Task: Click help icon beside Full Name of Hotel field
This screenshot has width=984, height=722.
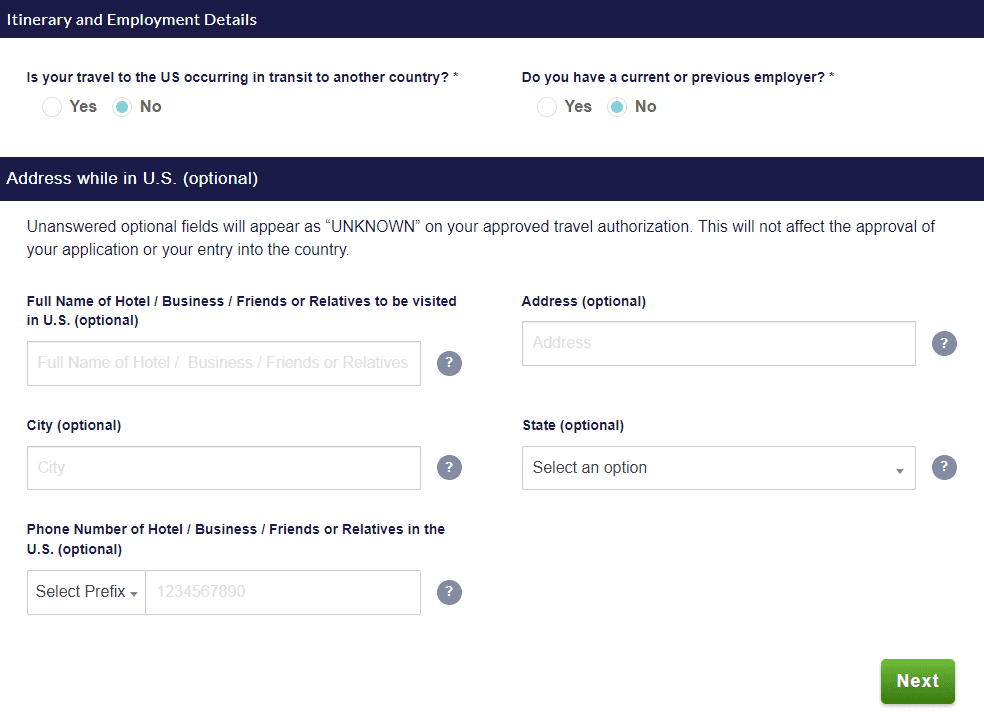Action: 449,363
